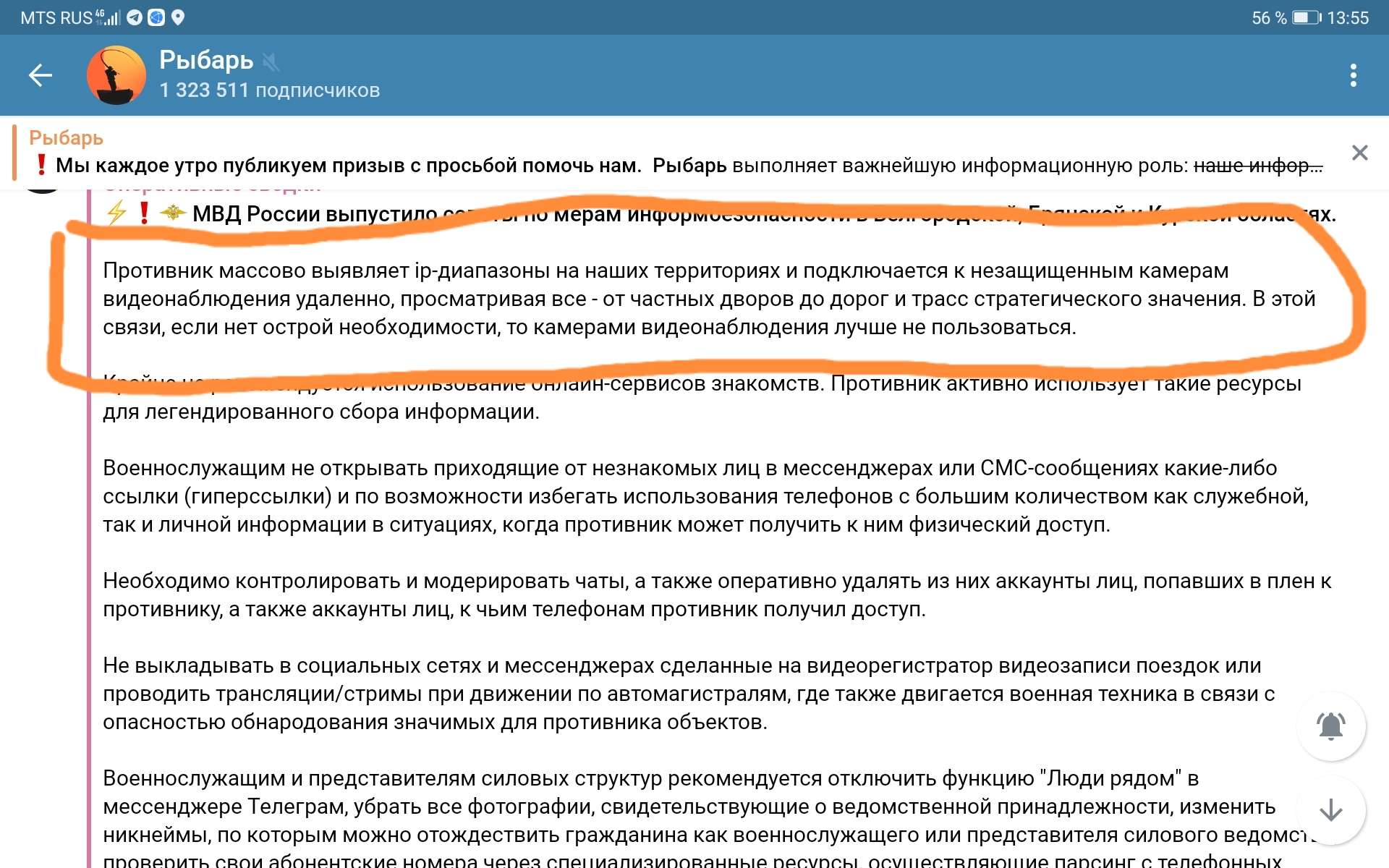Viewport: 1389px width, 868px height.
Task: Tap paragraph about ip-диапазоны cameras
Action: click(651, 299)
